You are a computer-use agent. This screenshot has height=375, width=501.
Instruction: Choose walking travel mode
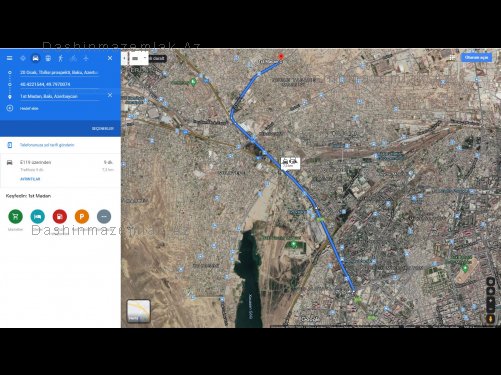tap(61, 58)
